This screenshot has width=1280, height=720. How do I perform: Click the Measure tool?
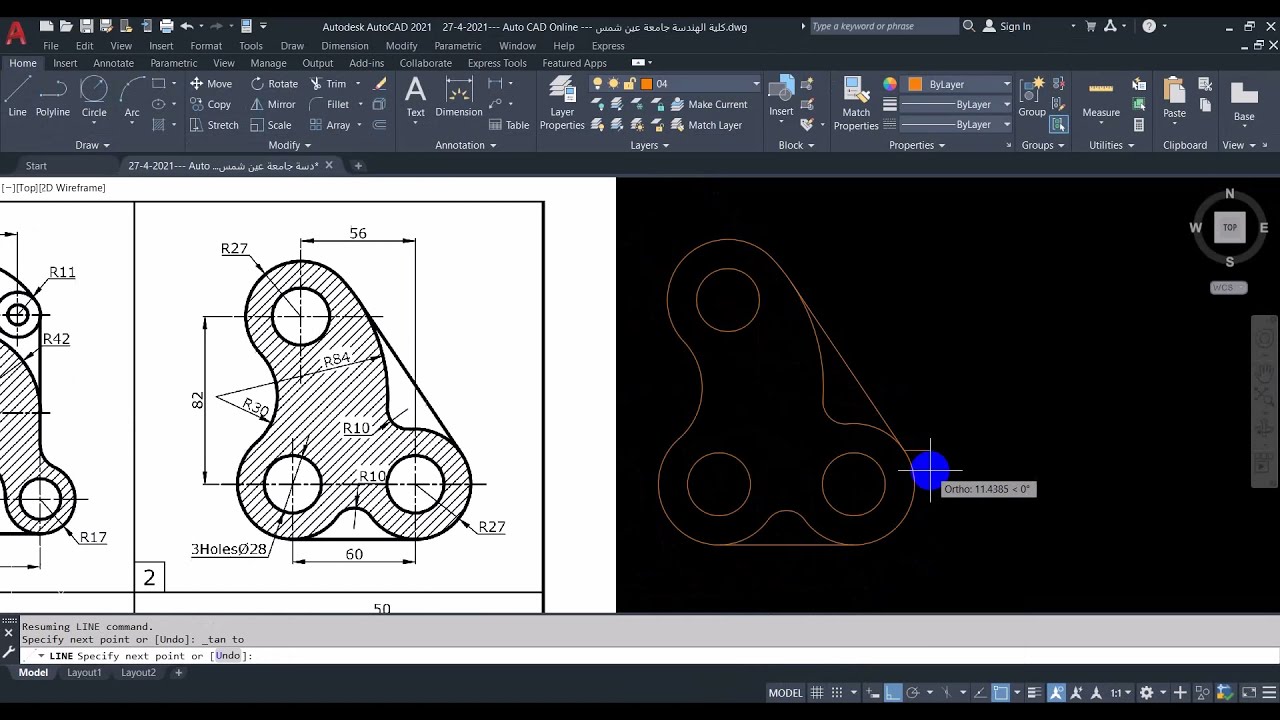(x=1101, y=98)
